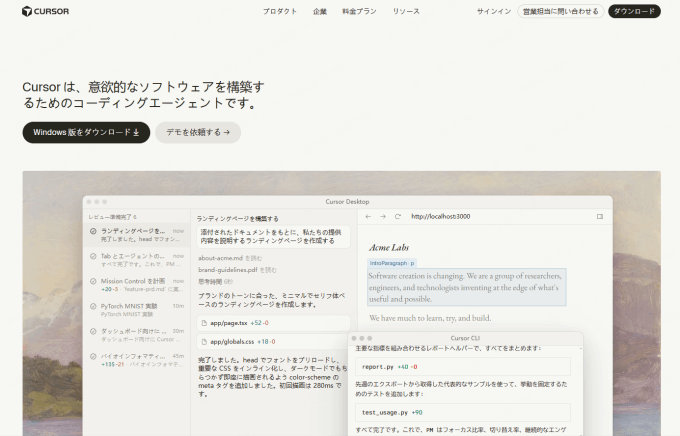The image size is (680, 436).
Task: Click file icon beside app/page.tsx
Action: click(204, 323)
